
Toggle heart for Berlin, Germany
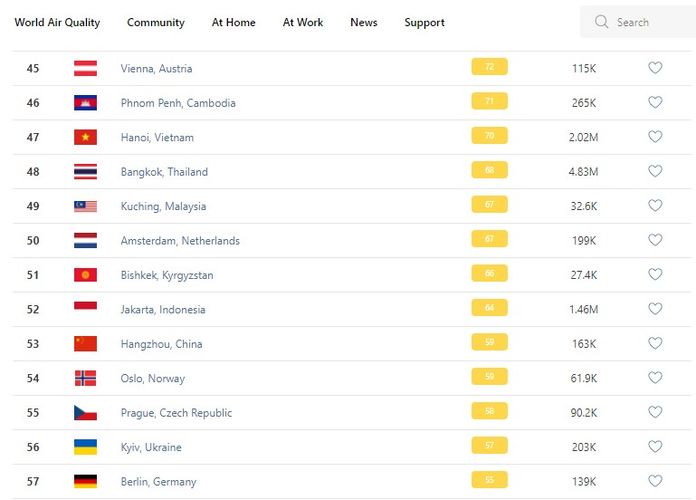[655, 481]
